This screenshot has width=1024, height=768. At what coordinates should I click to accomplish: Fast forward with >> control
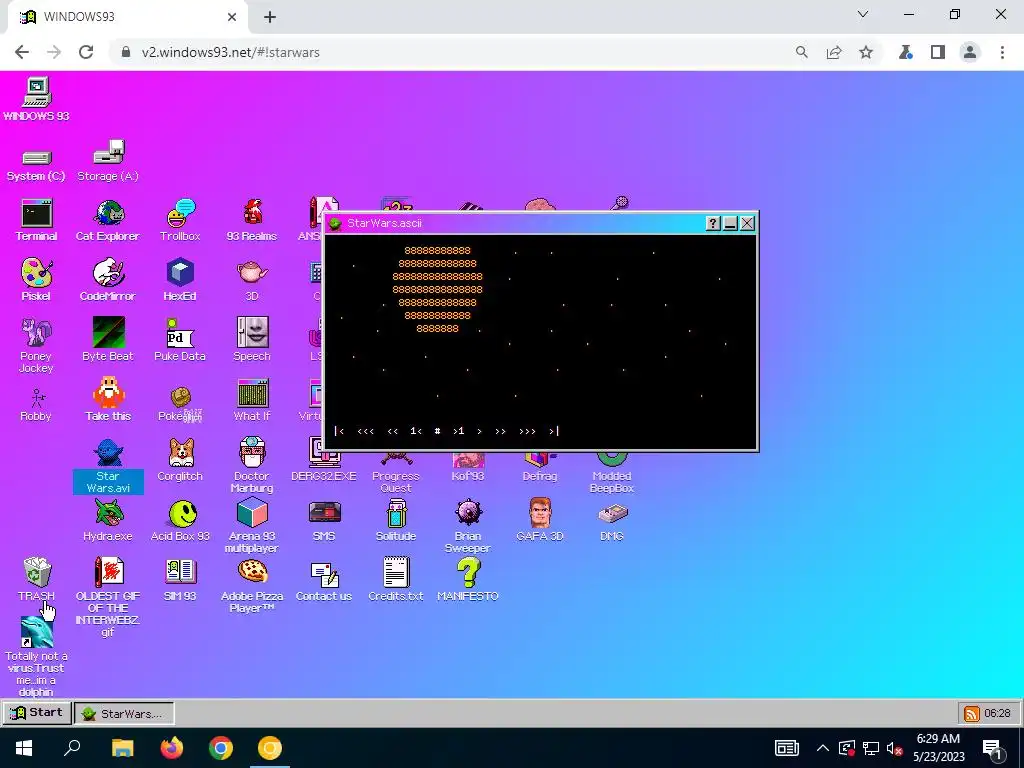tap(500, 431)
